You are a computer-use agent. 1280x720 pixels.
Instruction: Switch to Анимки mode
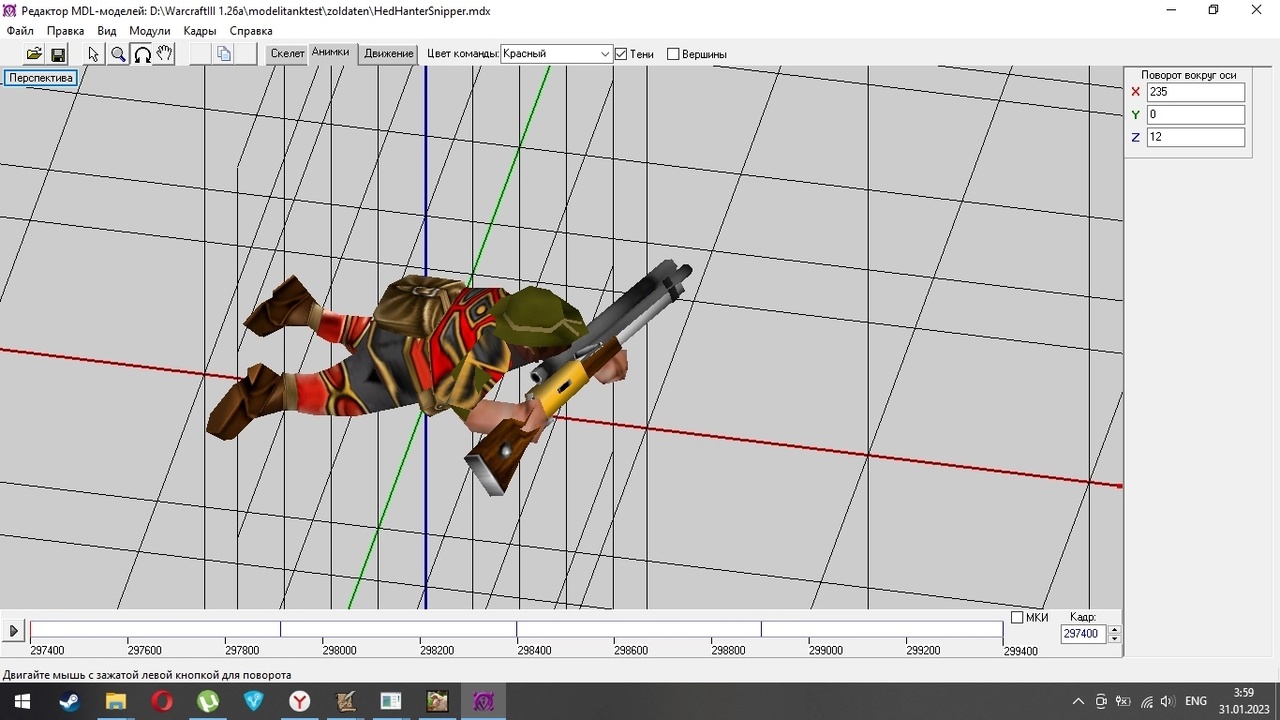pos(331,53)
